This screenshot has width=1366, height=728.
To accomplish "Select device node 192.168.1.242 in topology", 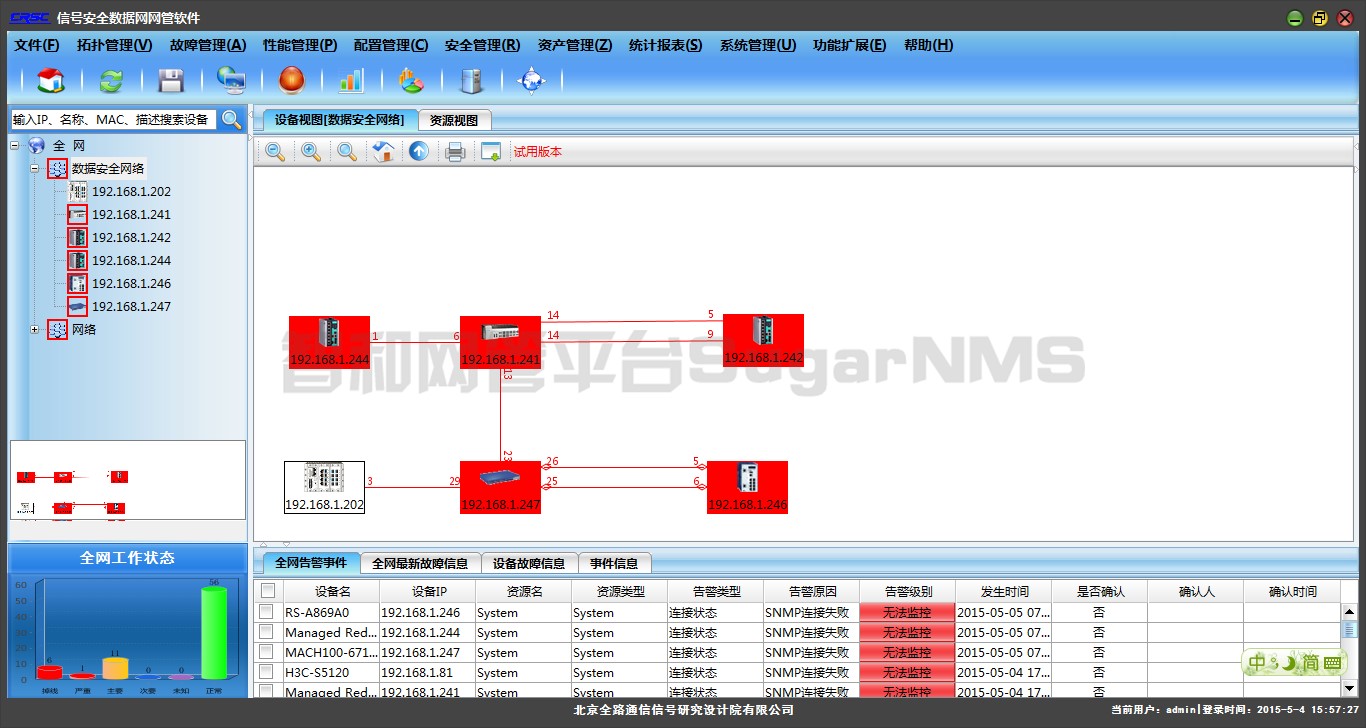I will [x=763, y=340].
